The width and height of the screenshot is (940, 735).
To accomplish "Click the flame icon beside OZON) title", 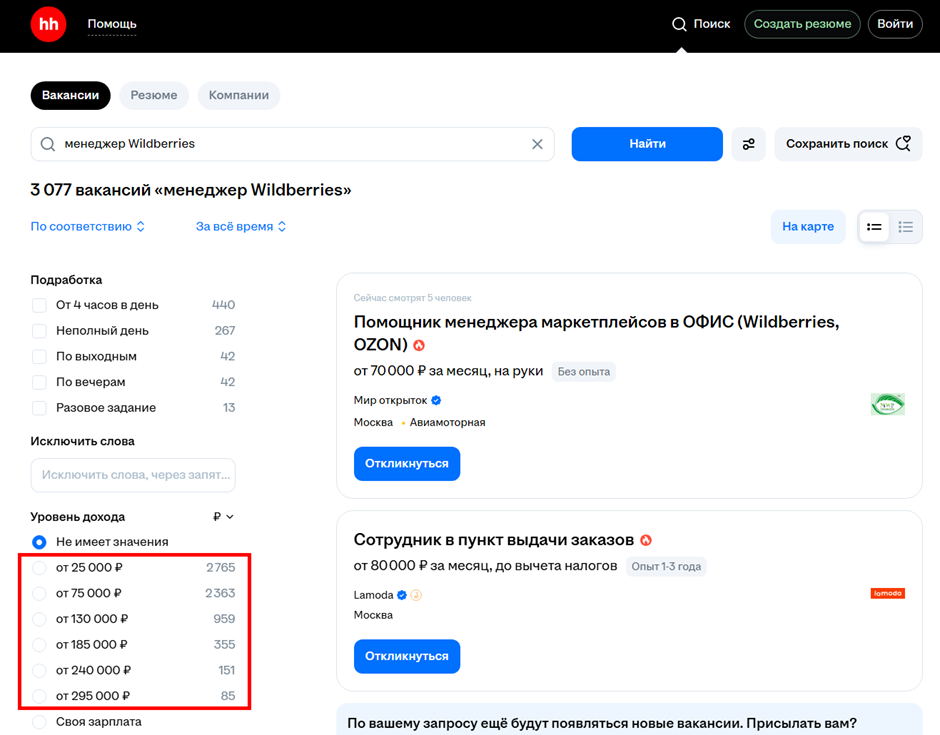I will pos(419,345).
